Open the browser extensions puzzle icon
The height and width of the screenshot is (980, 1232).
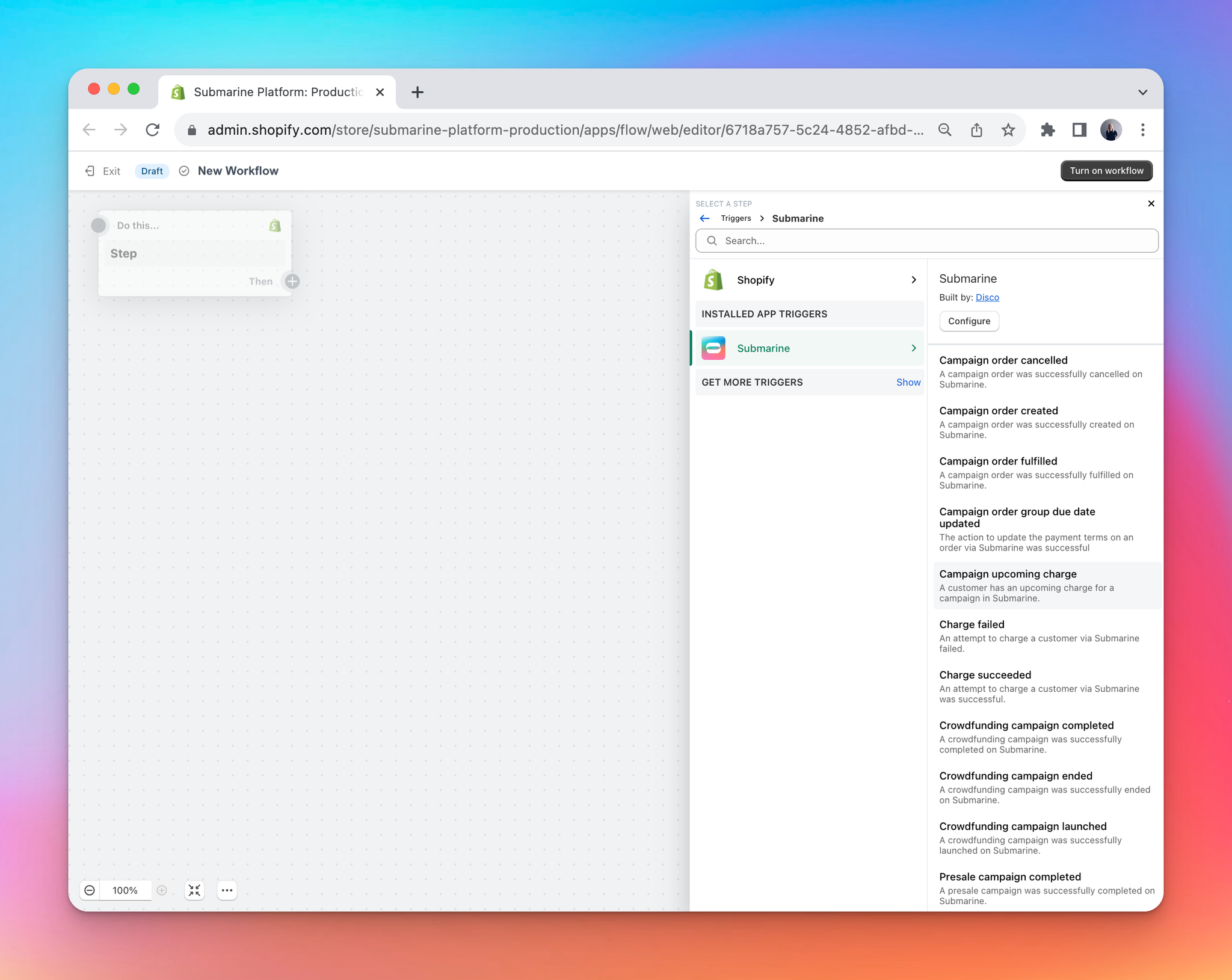[1047, 130]
